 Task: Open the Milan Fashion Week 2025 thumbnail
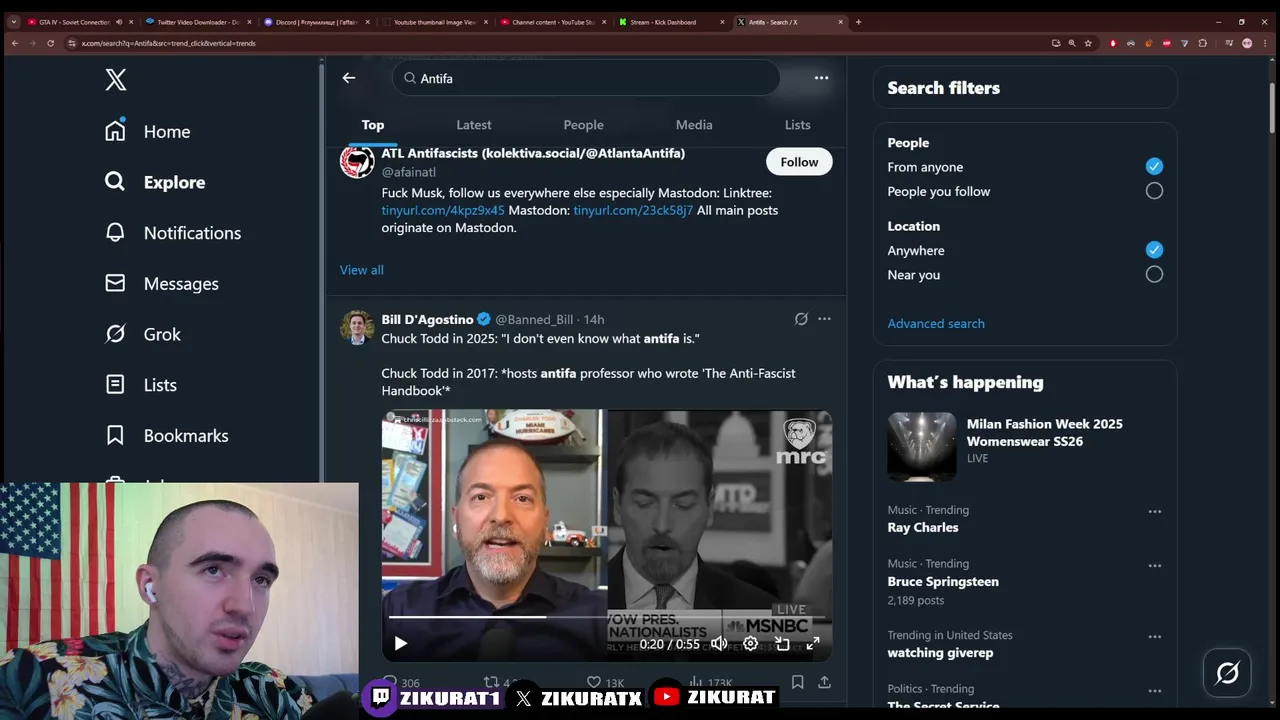pyautogui.click(x=921, y=446)
